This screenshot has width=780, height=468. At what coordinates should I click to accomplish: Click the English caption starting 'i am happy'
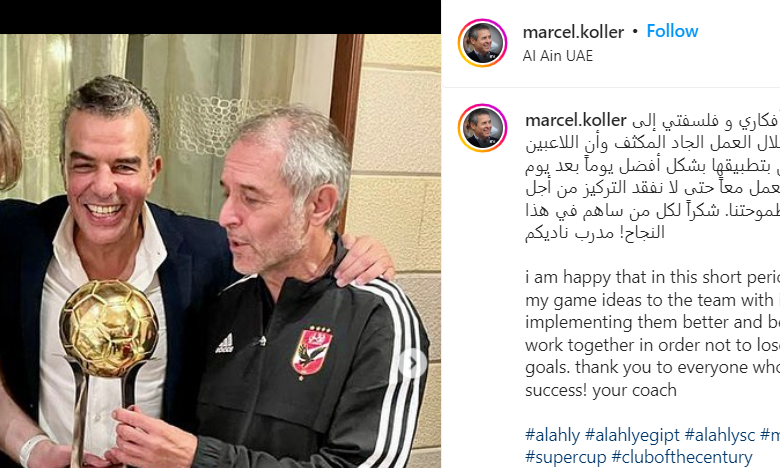(x=652, y=333)
